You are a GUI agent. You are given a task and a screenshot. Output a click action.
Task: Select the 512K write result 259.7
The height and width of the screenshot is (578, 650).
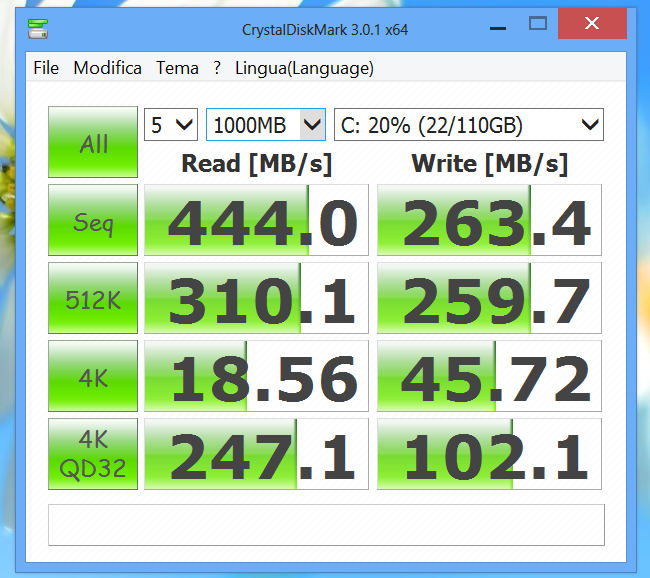[x=489, y=298]
